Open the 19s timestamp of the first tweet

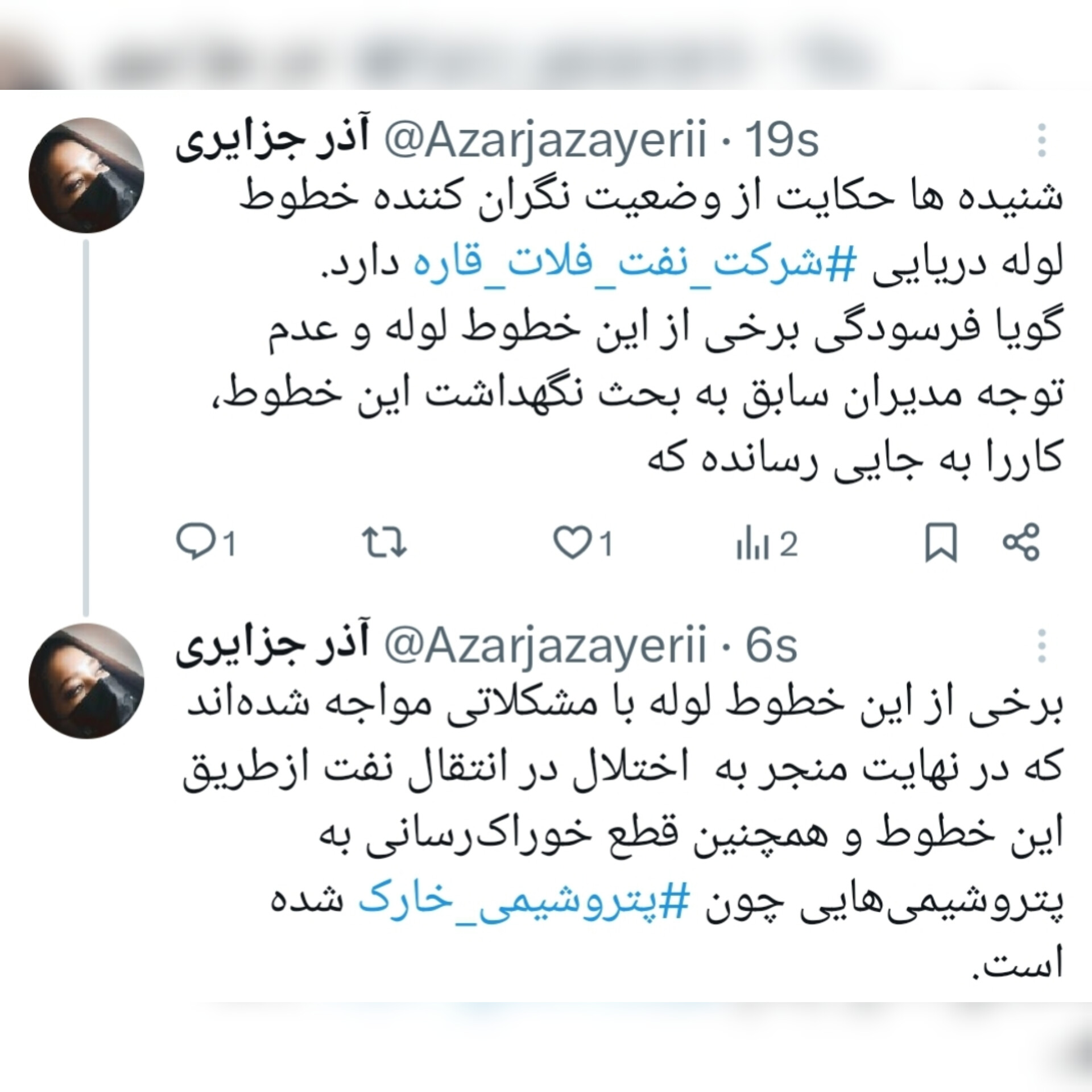click(x=781, y=140)
